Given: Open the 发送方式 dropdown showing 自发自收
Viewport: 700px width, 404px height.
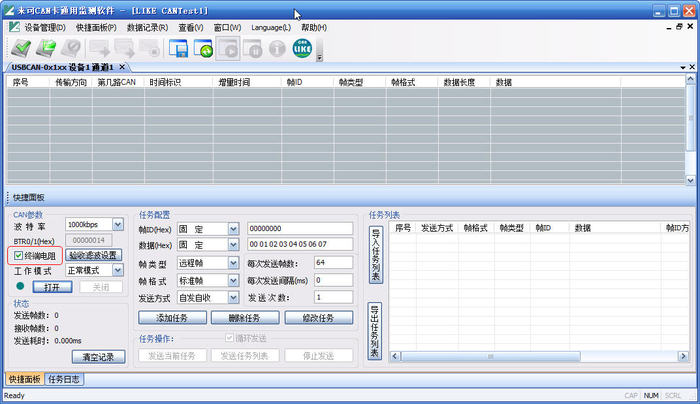Looking at the screenshot, I should tap(233, 297).
